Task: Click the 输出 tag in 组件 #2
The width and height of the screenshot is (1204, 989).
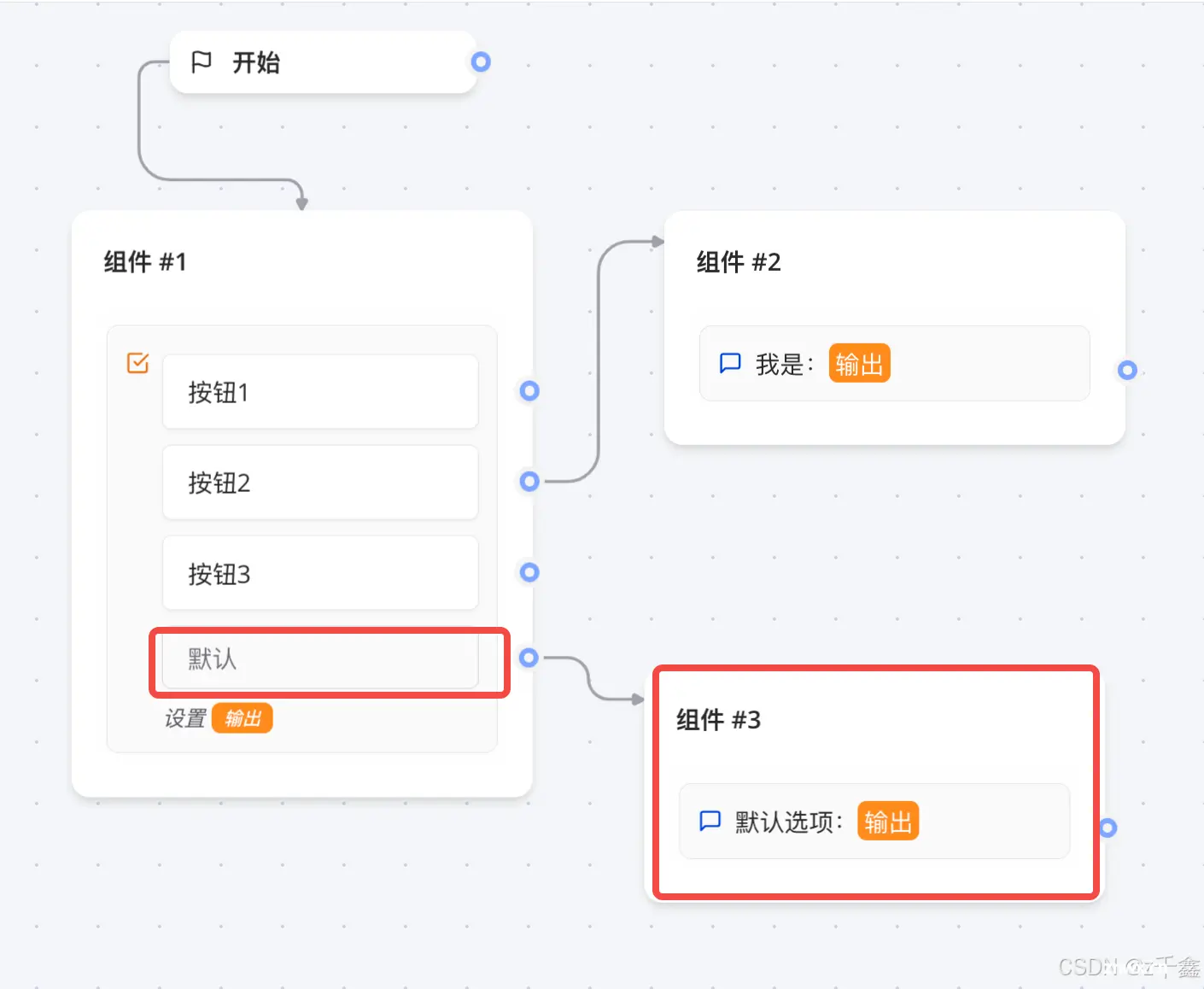Action: (860, 364)
